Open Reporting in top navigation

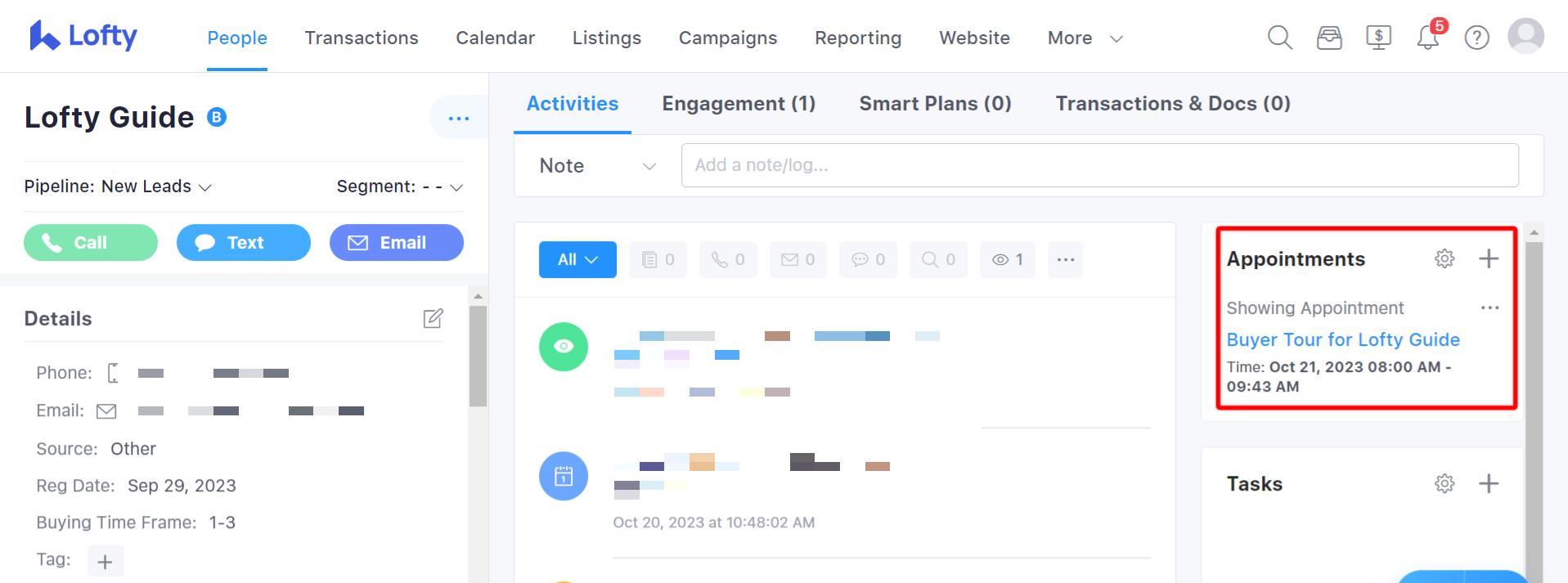click(x=858, y=38)
